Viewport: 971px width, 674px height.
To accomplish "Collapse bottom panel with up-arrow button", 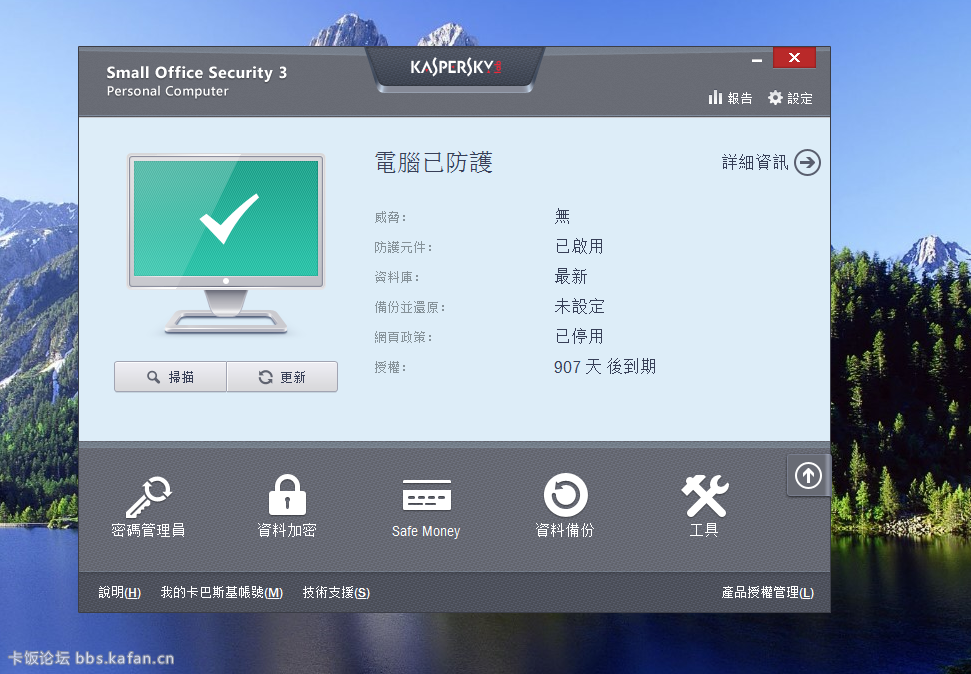I will coord(808,476).
